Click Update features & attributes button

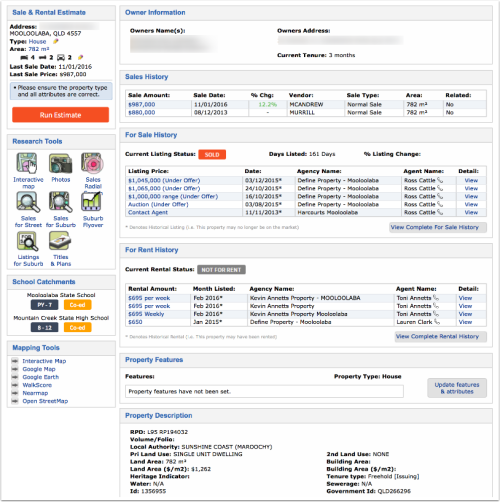[457, 388]
